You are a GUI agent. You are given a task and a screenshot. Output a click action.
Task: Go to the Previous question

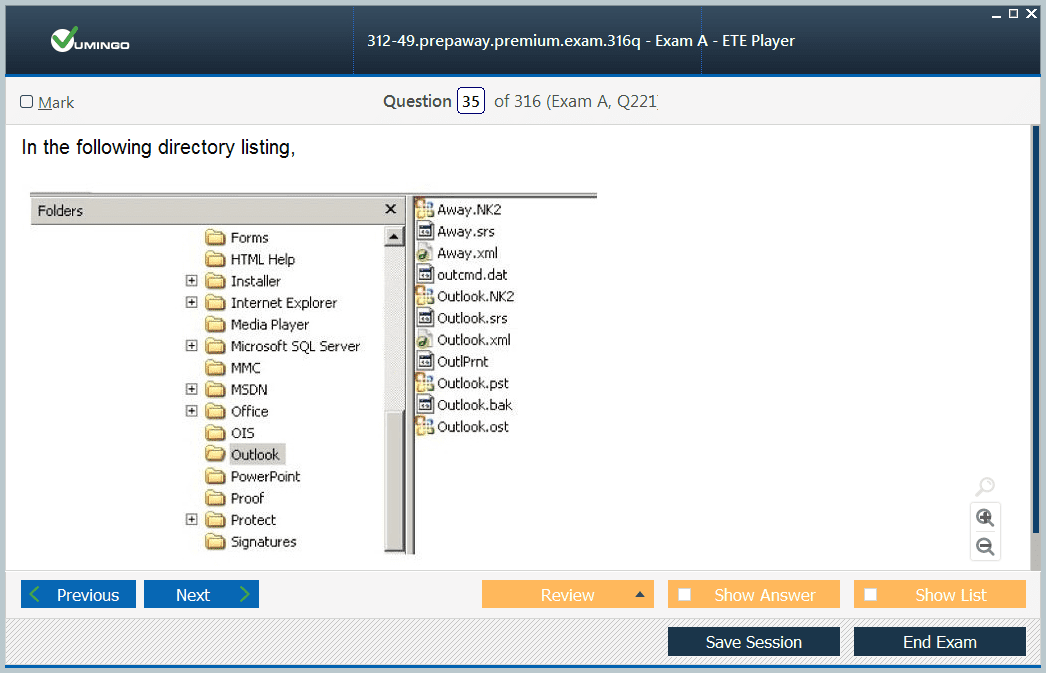(x=78, y=594)
